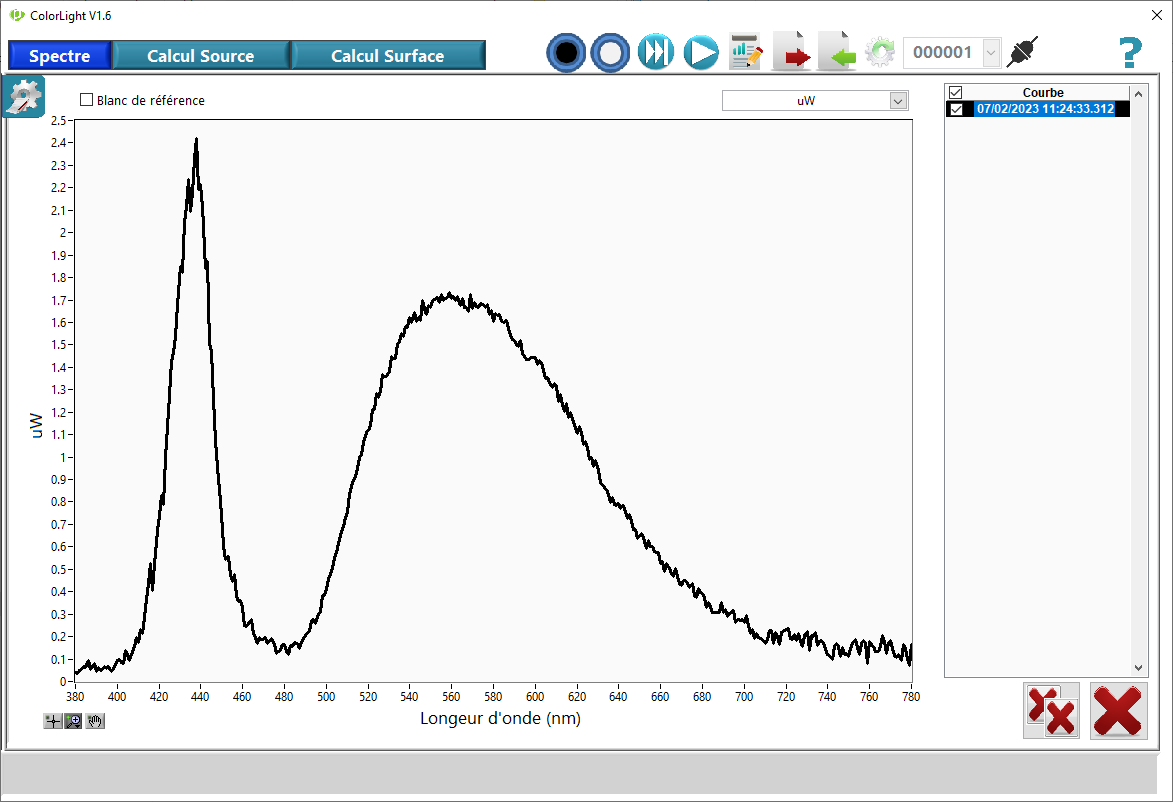Open the Calcul Surface tab
Image resolution: width=1173 pixels, height=802 pixels.
click(x=388, y=56)
